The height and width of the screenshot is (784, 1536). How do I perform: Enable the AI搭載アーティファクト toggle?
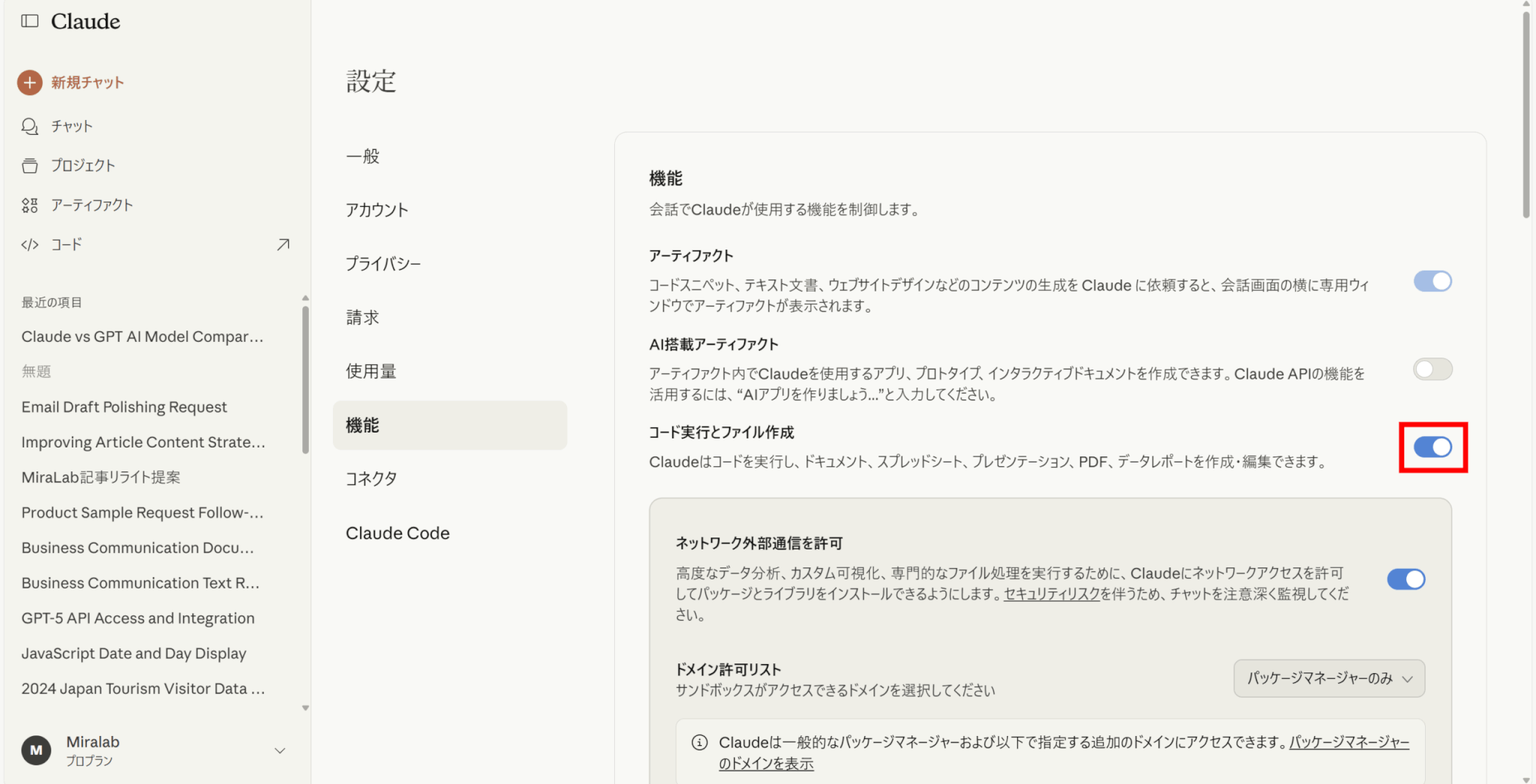(x=1432, y=370)
